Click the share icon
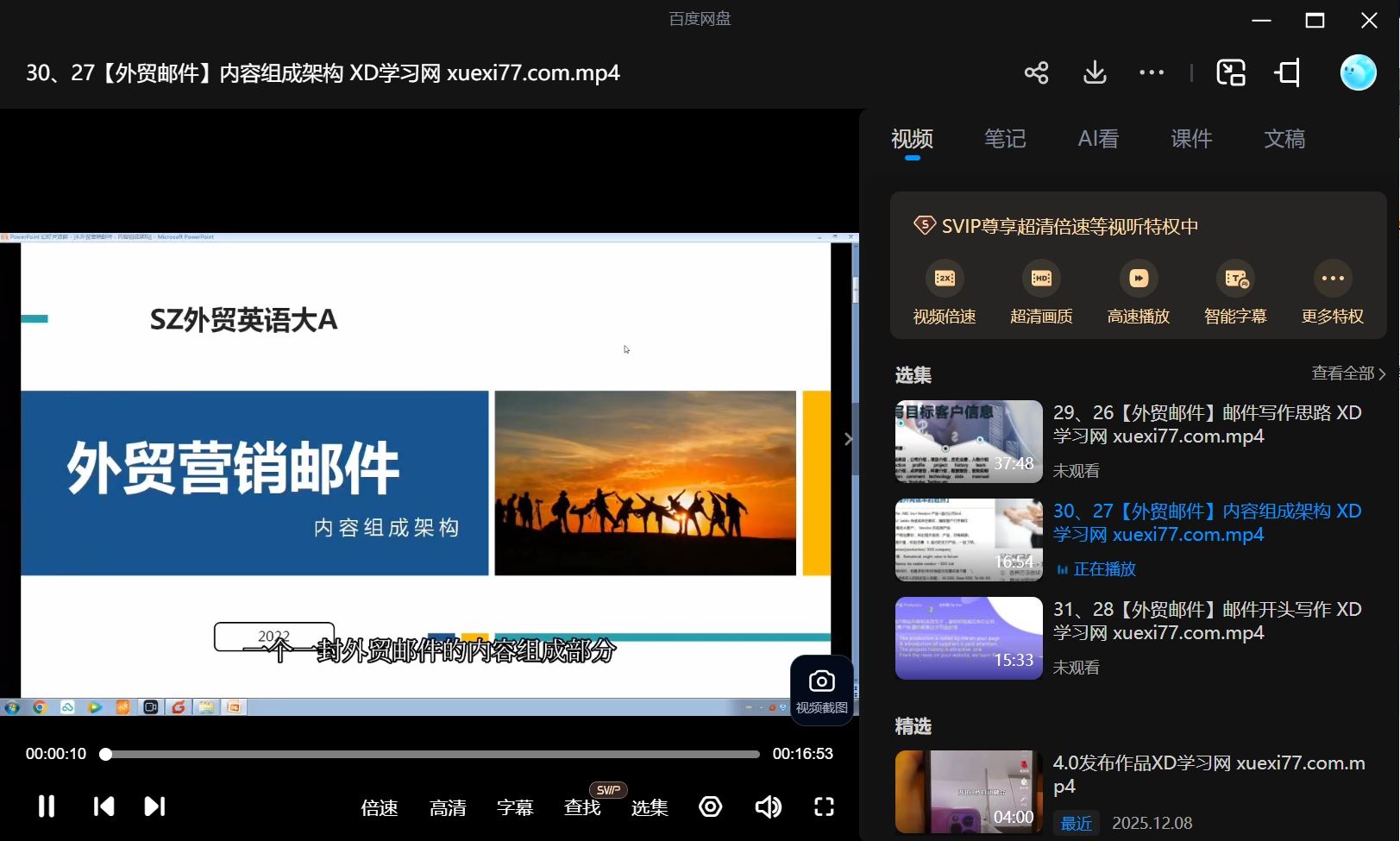The width and height of the screenshot is (1400, 841). pos(1036,72)
